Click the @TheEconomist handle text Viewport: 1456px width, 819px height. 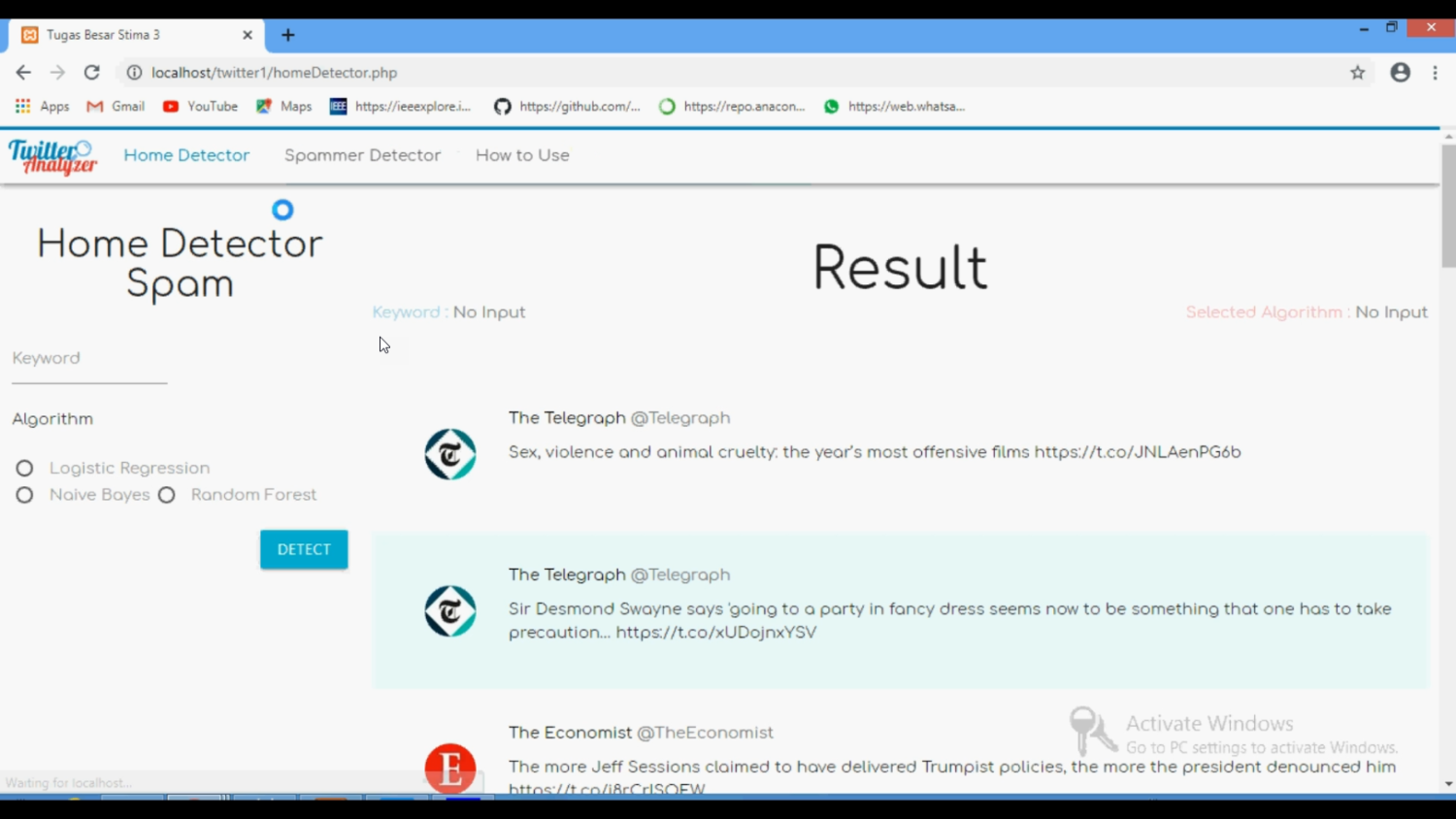tap(705, 733)
